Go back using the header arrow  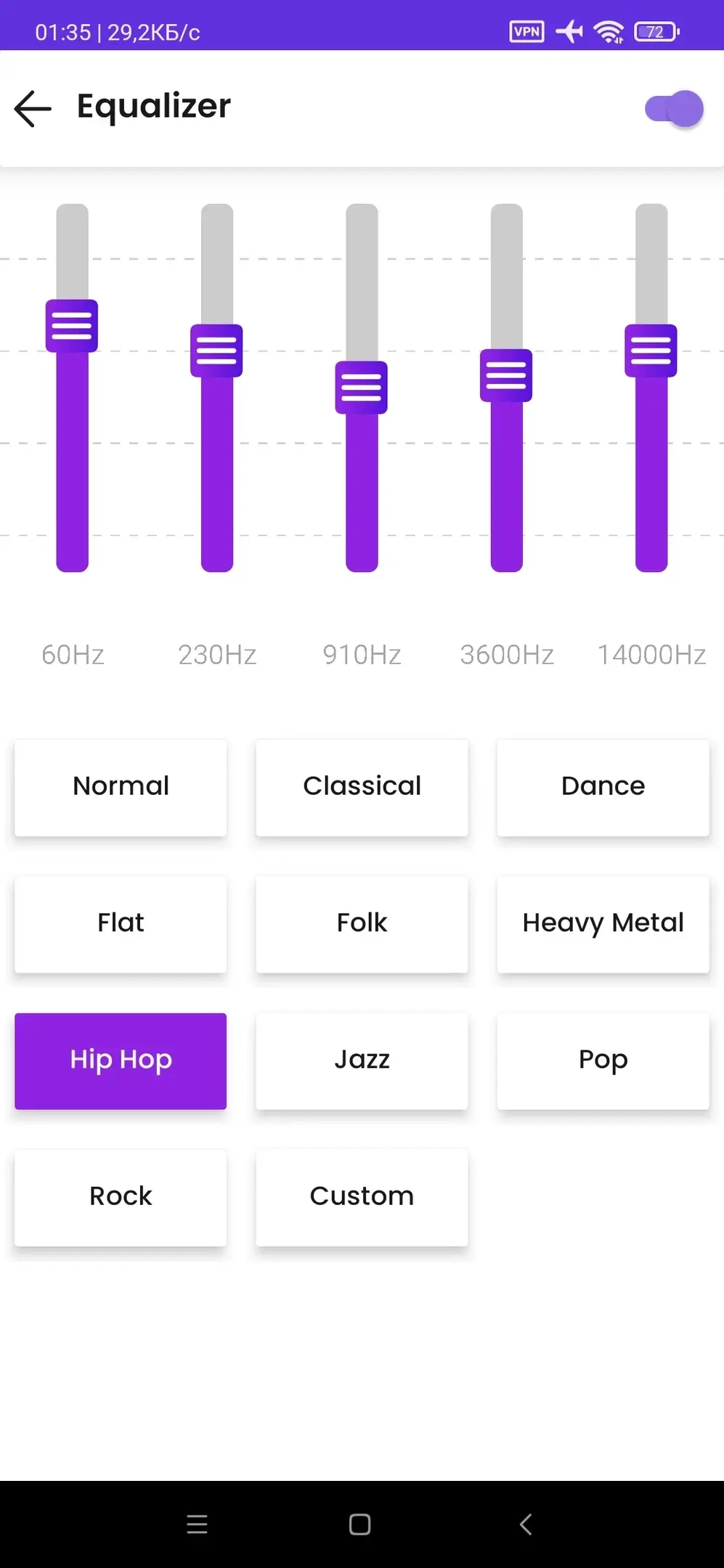pos(33,109)
